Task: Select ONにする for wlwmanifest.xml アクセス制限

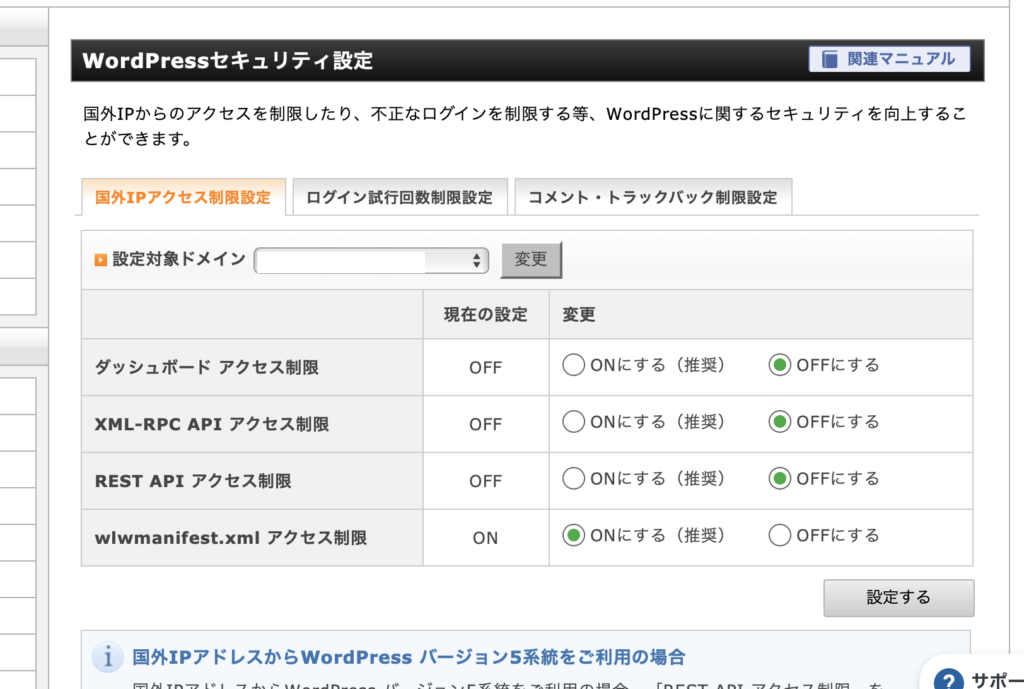Action: coord(573,536)
